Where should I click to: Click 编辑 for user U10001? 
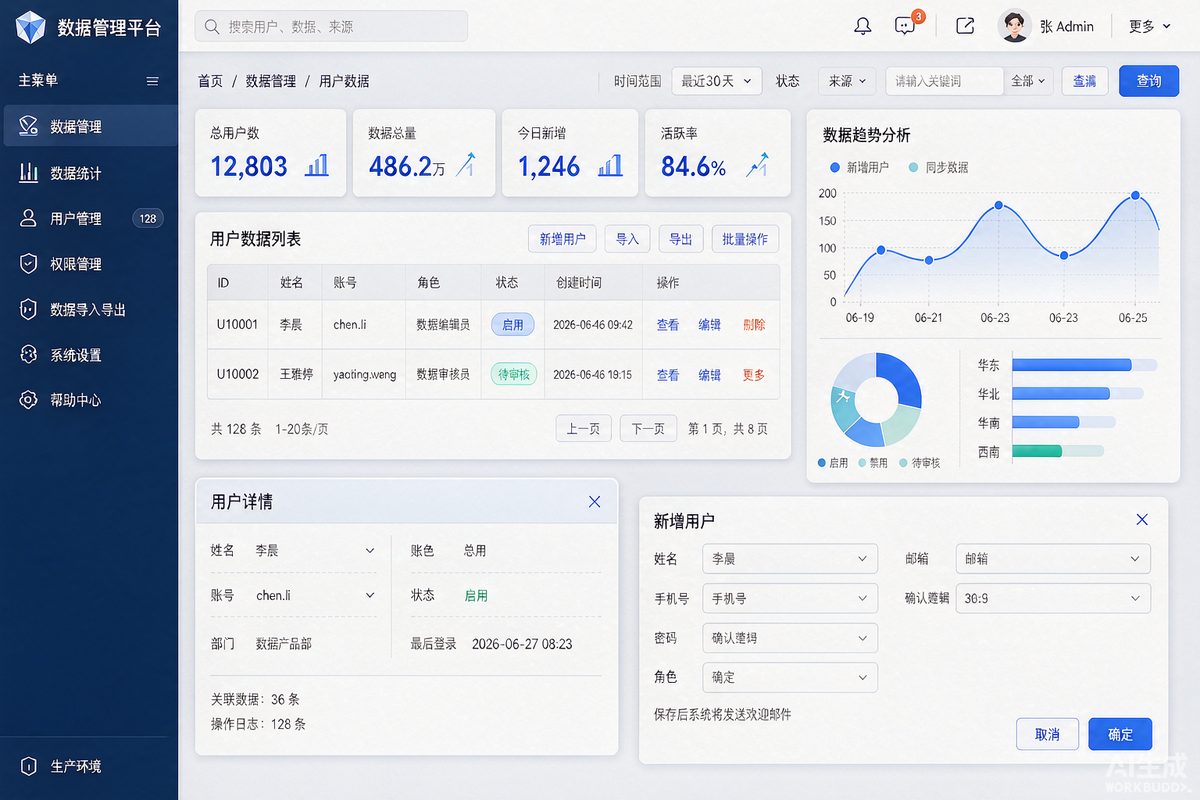point(709,324)
